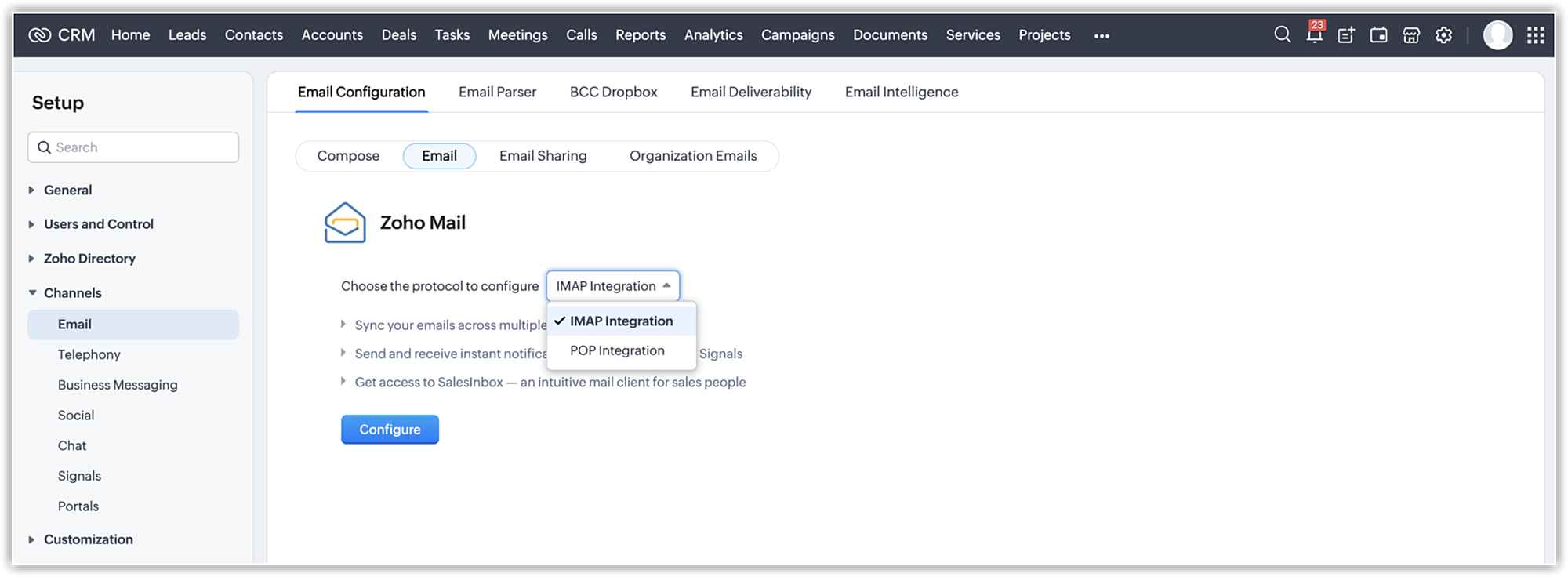
Task: Open Business Messaging in sidebar
Action: [118, 385]
